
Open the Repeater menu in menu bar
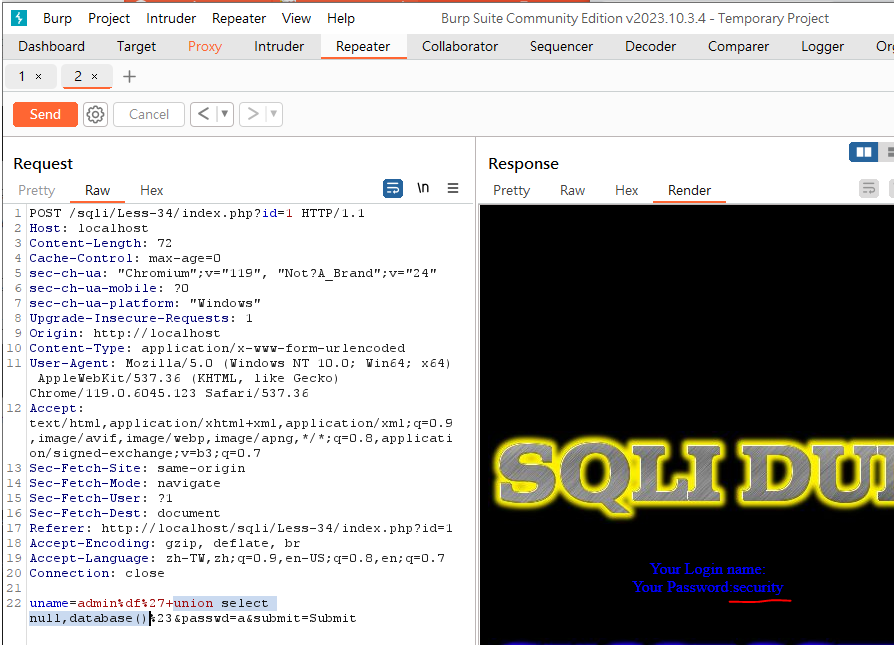239,18
